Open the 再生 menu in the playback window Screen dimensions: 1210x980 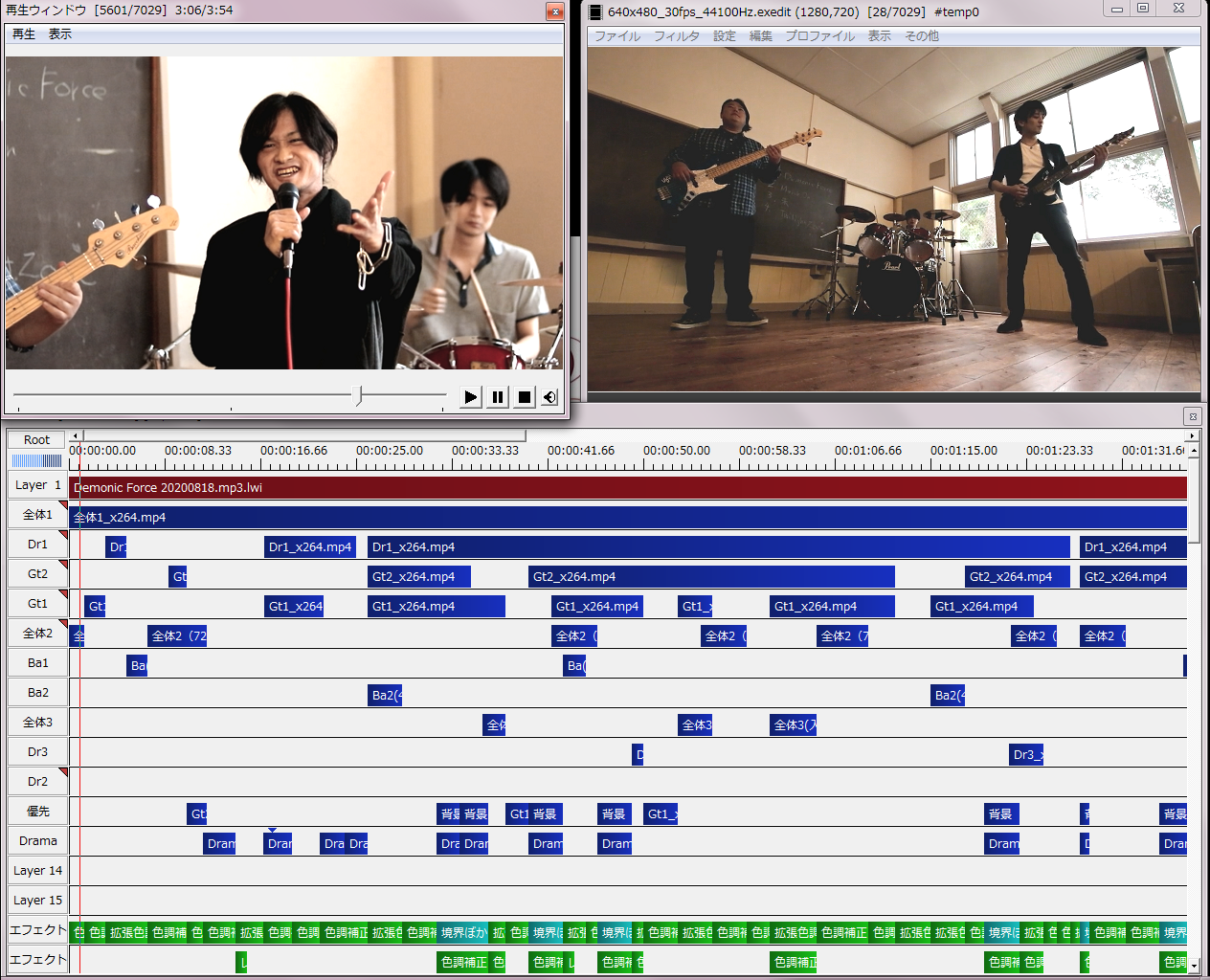[x=24, y=34]
